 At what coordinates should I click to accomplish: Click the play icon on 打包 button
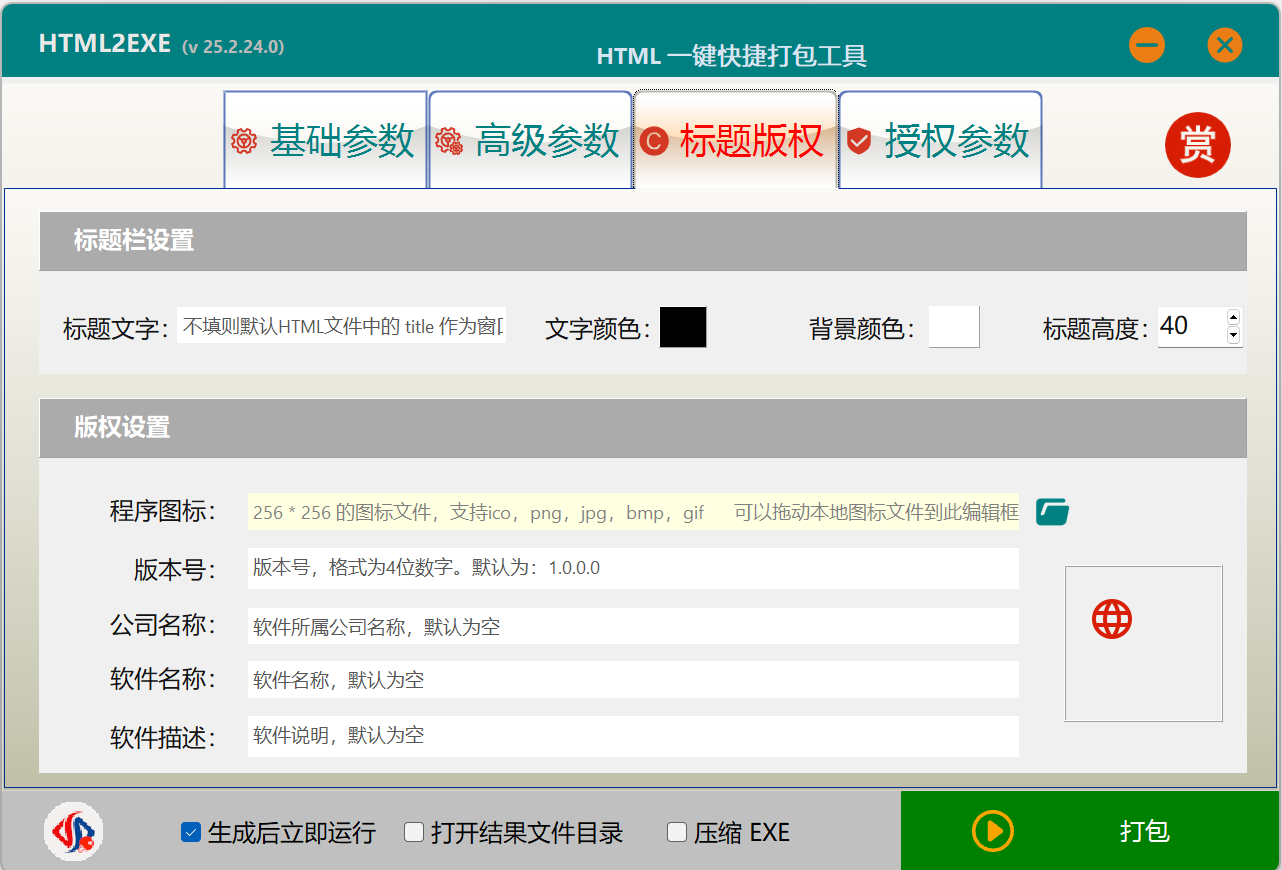pos(992,831)
